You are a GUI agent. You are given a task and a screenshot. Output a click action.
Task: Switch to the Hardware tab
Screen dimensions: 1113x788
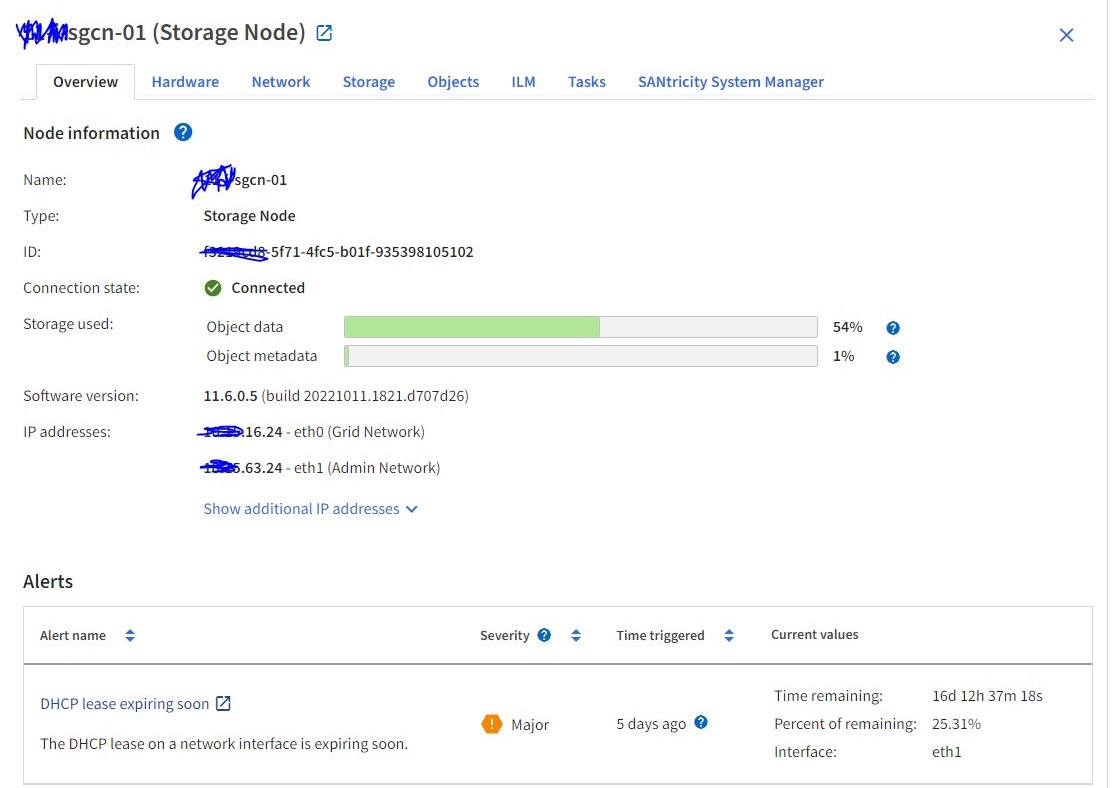tap(185, 81)
